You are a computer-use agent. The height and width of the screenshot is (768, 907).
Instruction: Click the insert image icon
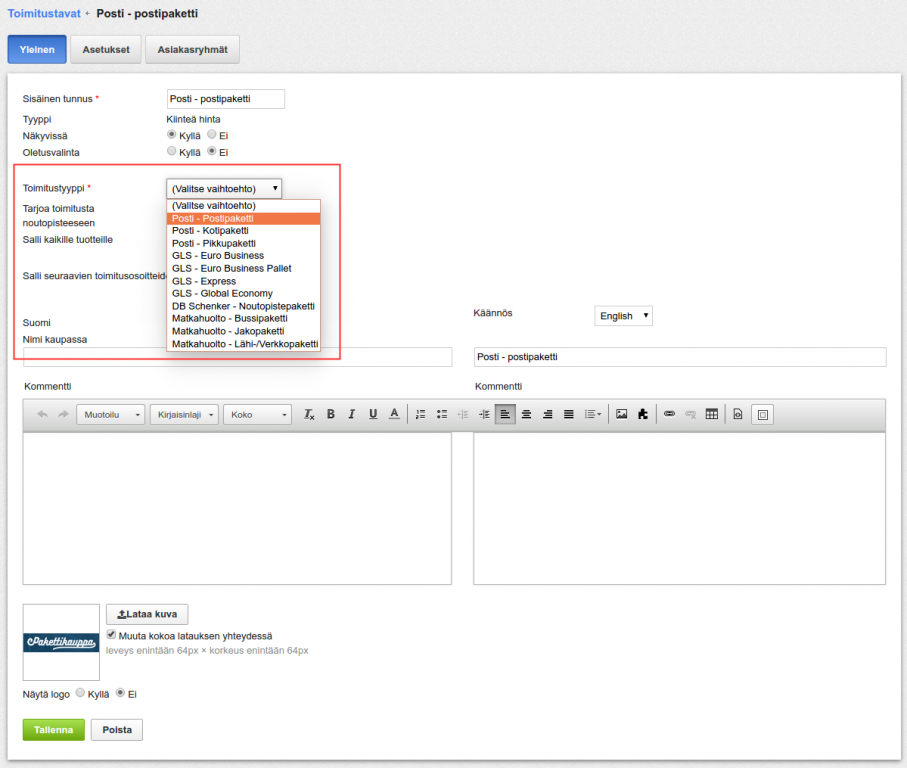622,414
